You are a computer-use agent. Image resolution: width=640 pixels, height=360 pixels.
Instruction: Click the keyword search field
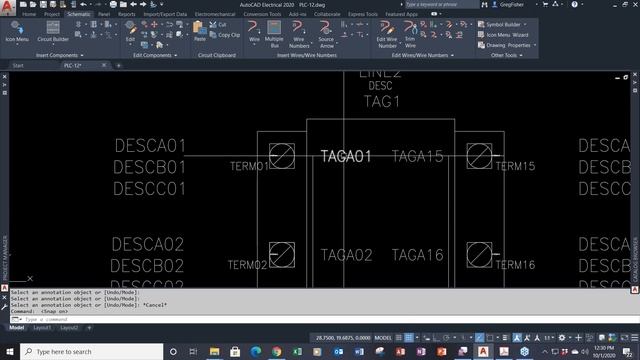[x=441, y=4]
